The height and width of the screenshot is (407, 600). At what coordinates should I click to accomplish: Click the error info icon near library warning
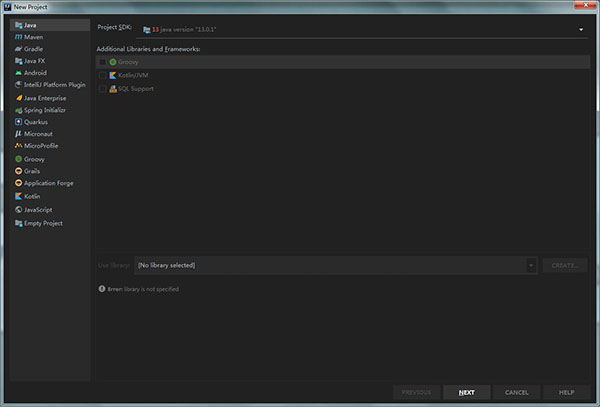[x=102, y=289]
